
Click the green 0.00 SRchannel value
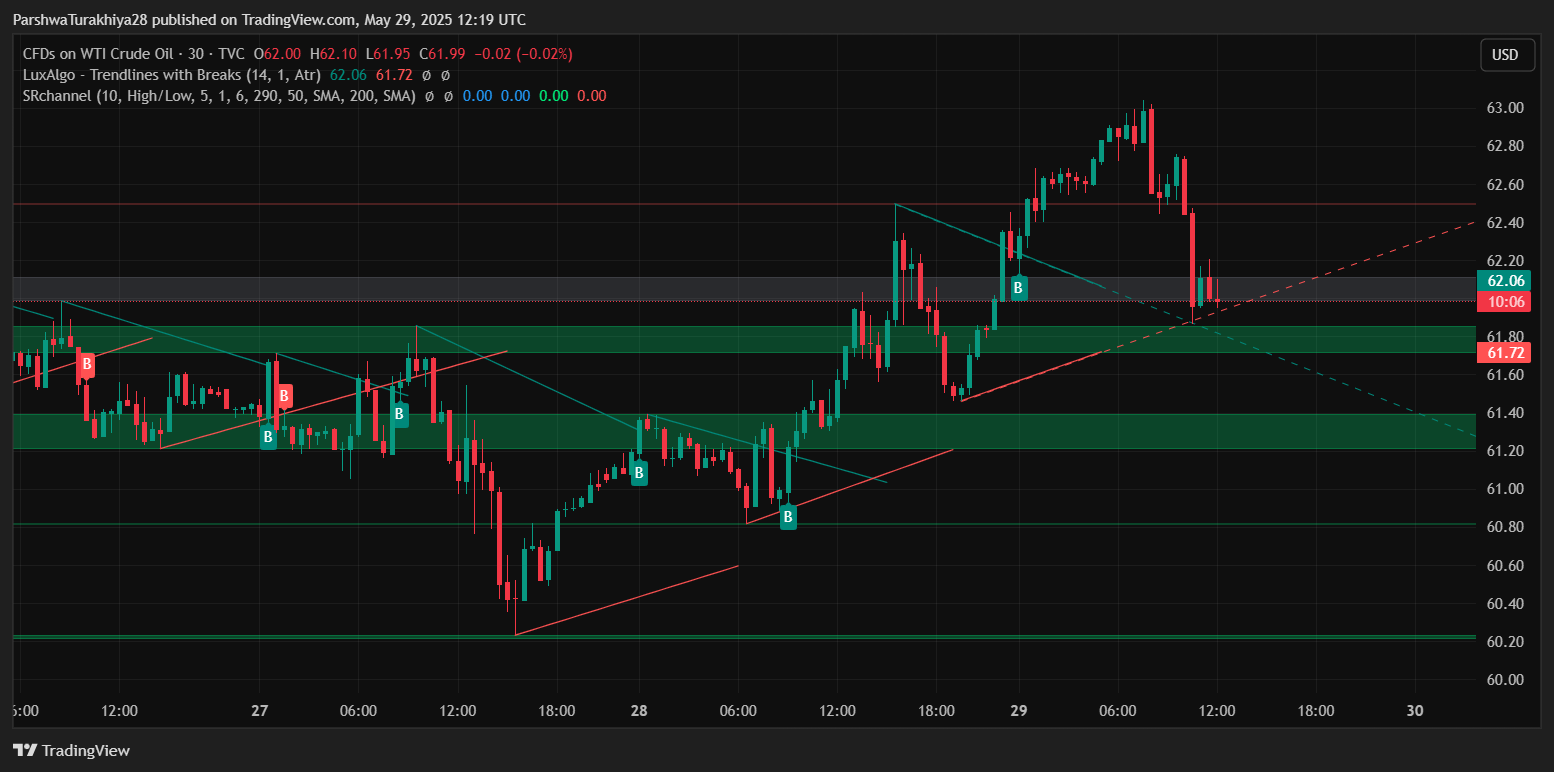coord(553,96)
